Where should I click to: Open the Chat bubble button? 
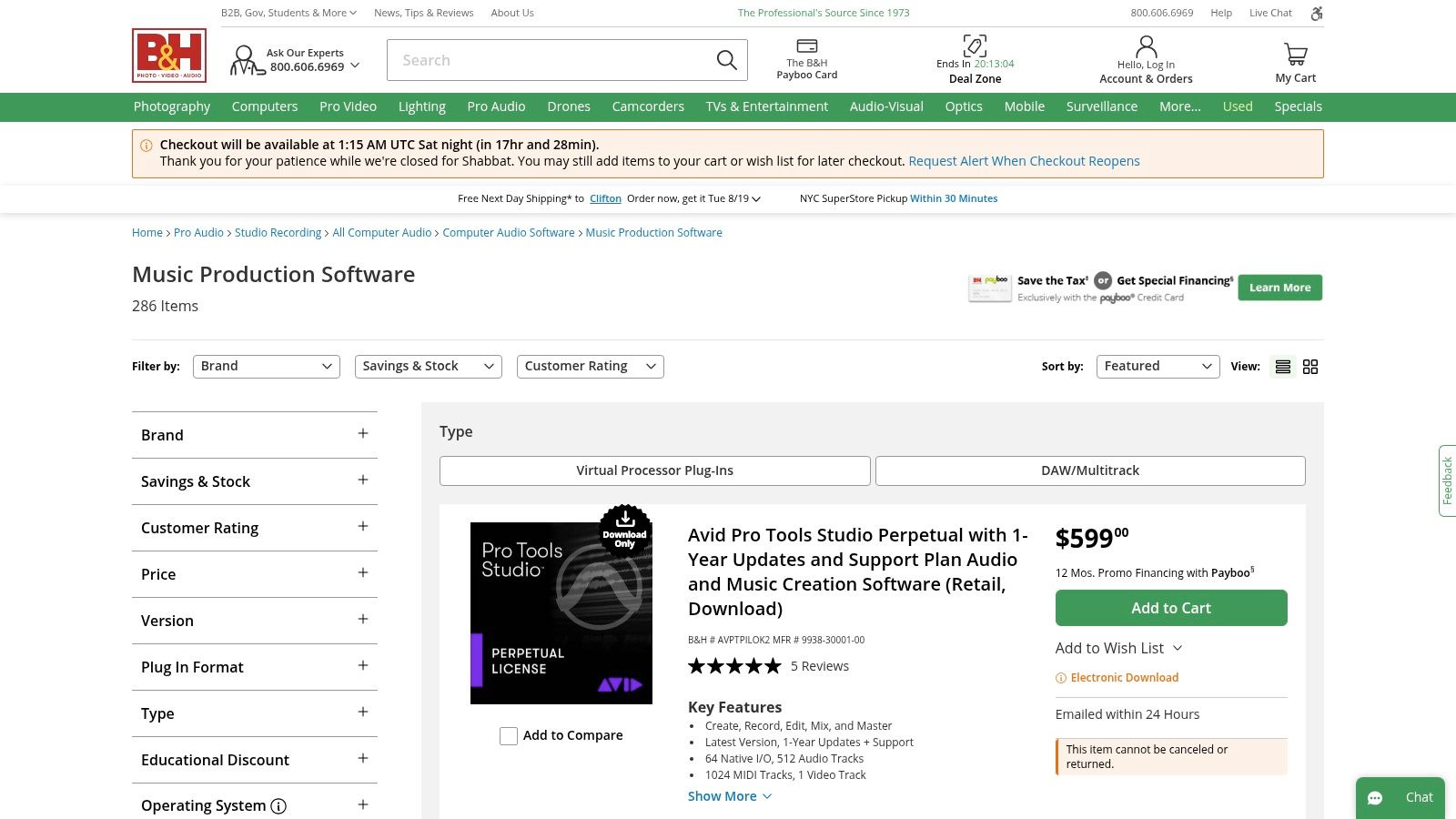(1400, 798)
